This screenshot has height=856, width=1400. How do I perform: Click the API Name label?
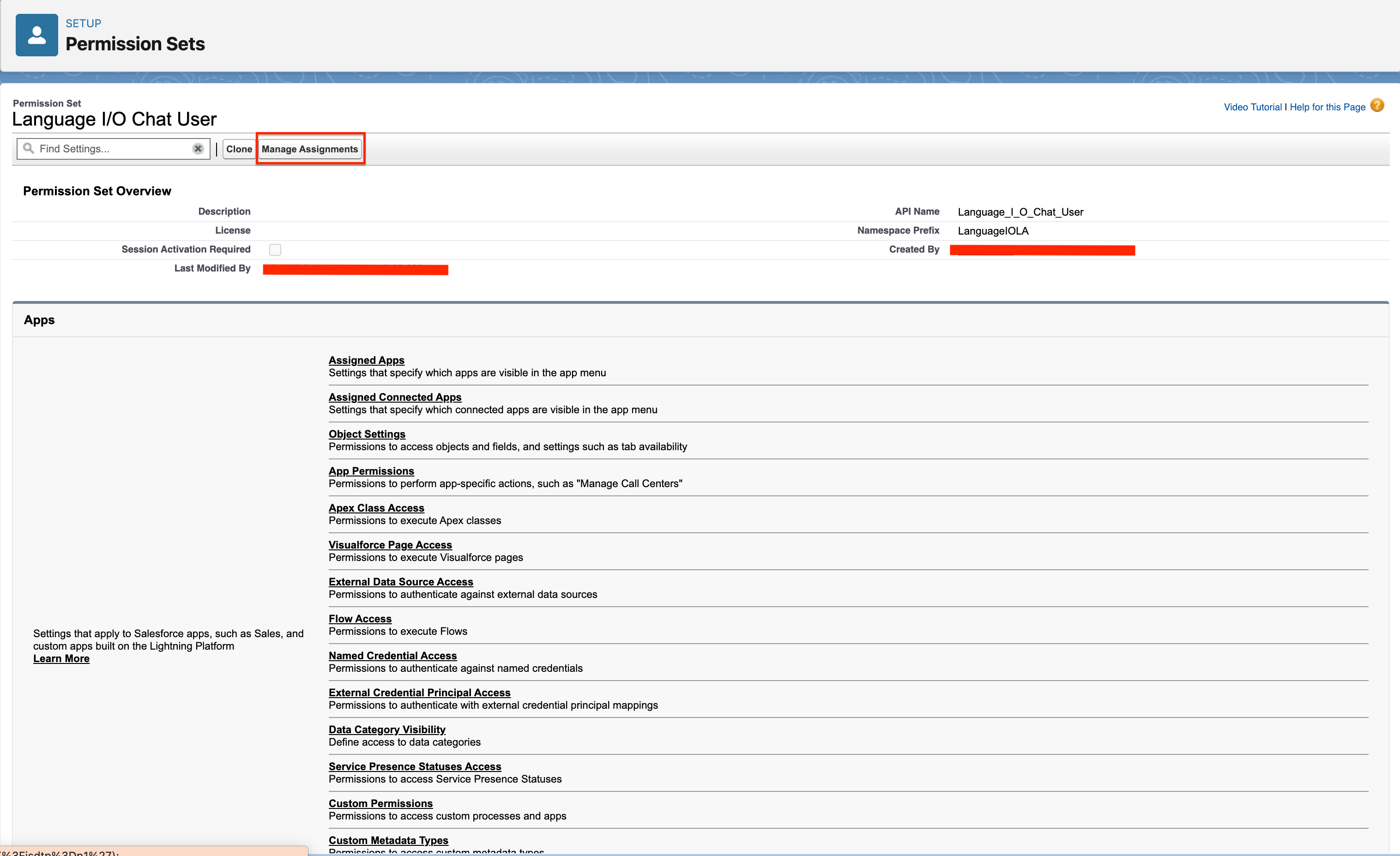[917, 211]
